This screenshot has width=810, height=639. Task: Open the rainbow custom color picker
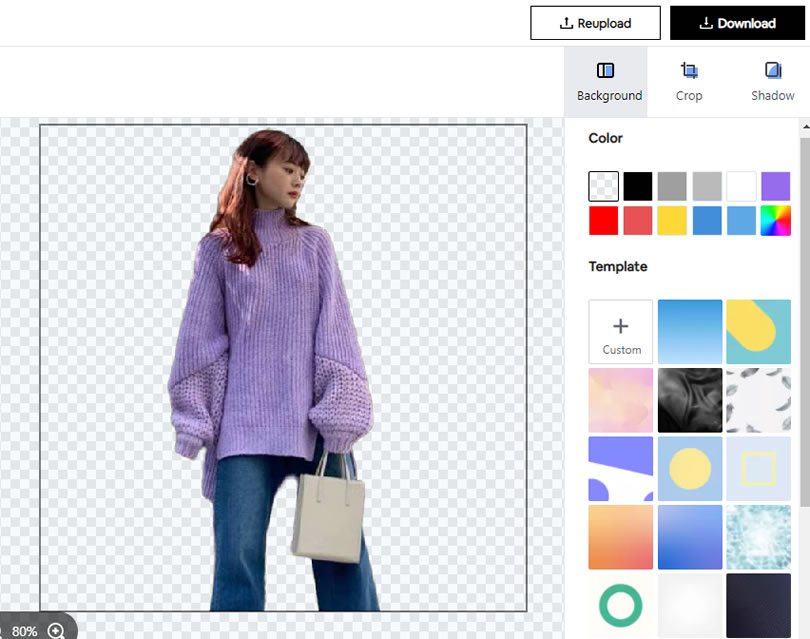tap(775, 221)
